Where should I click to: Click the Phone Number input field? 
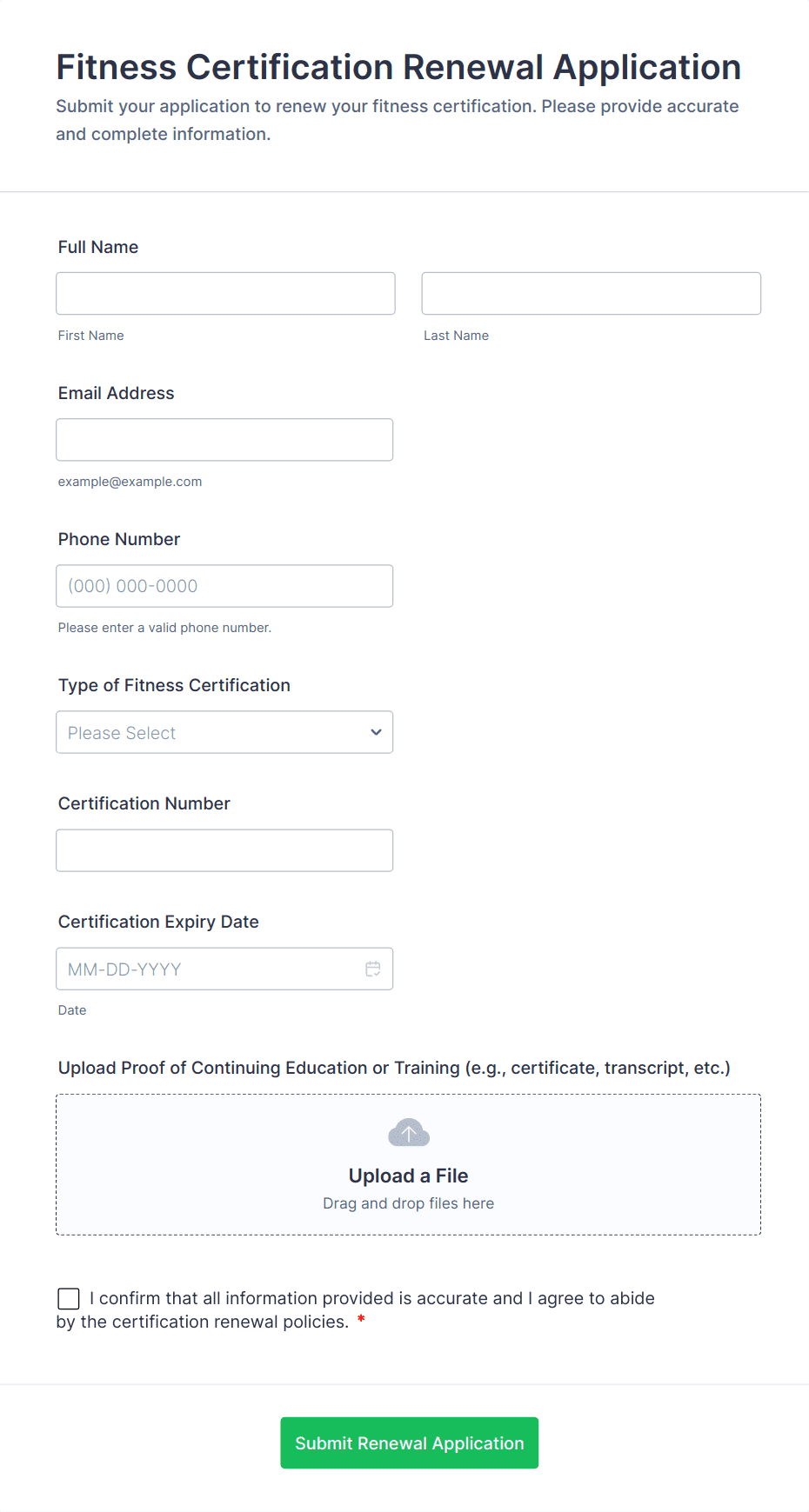coord(224,586)
